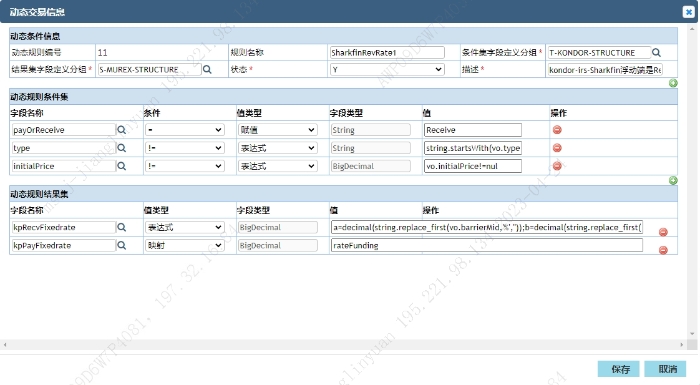Click search icon beside S-MUREX-STRUCTURE field
This screenshot has width=700, height=385.
point(207,70)
